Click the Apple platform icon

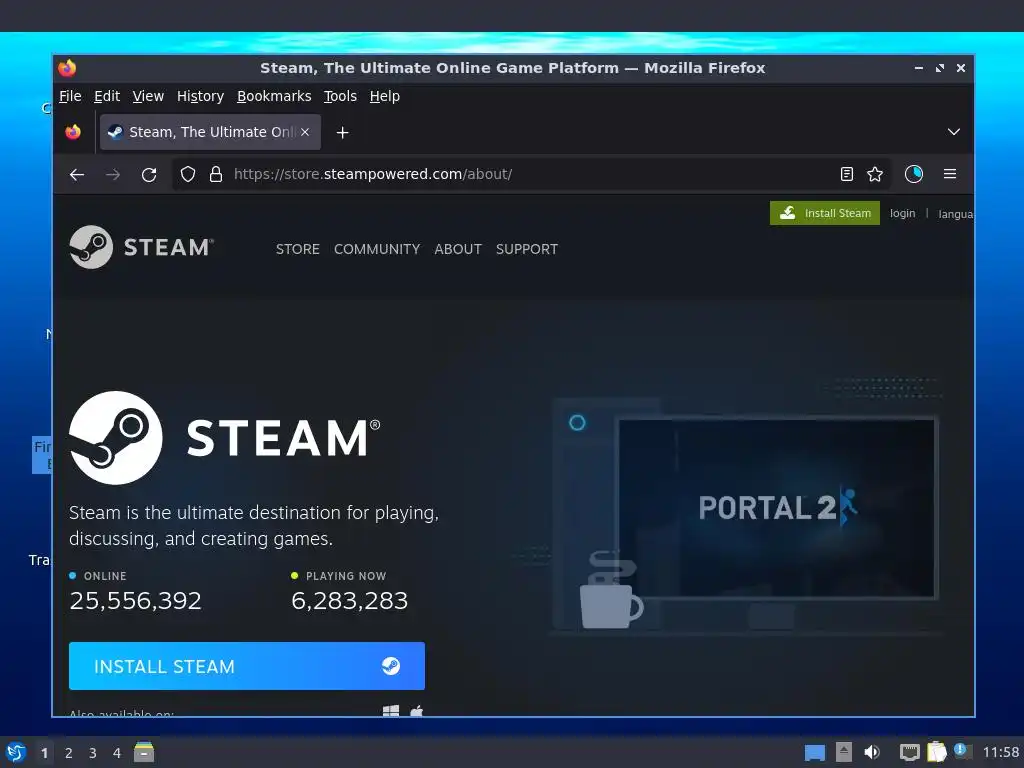[x=417, y=710]
